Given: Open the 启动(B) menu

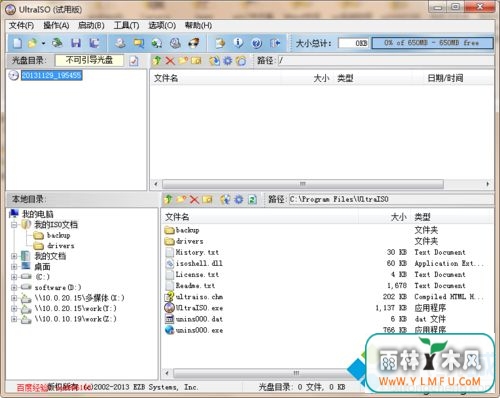Looking at the screenshot, I should (91, 25).
